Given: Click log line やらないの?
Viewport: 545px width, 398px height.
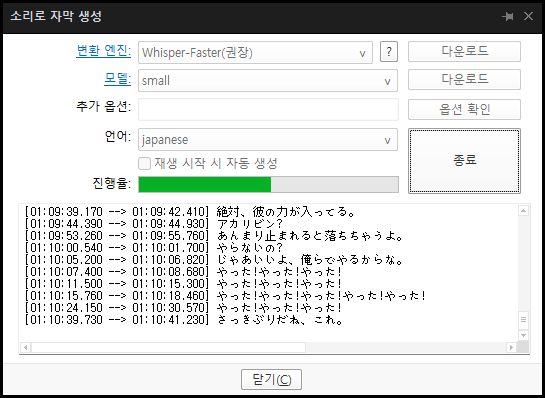Looking at the screenshot, I should pyautogui.click(x=154, y=248).
